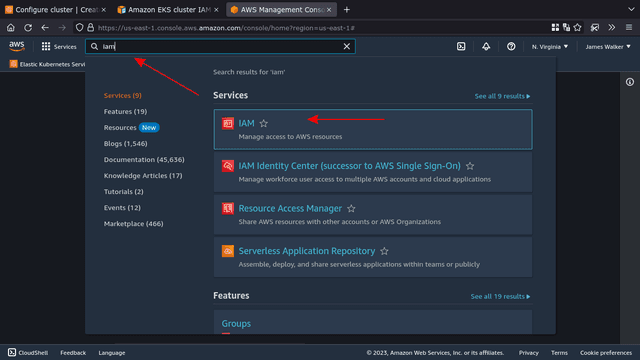640x360 pixels.
Task: List all tabs dropdown arrow
Action: [631, 9]
